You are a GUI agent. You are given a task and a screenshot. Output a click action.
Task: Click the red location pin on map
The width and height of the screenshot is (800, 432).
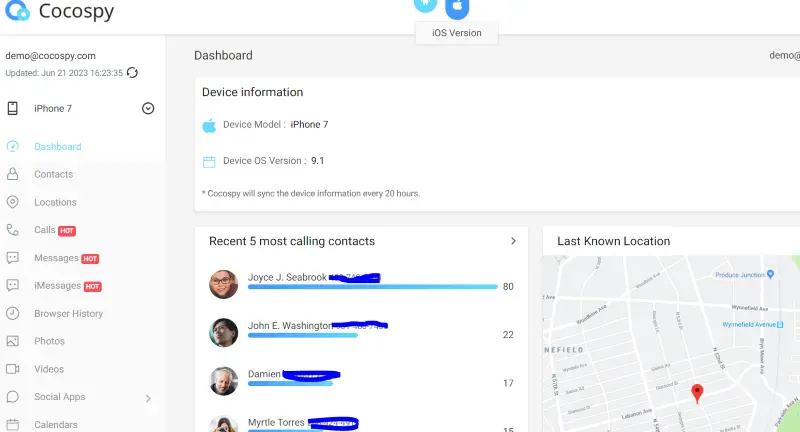point(697,394)
